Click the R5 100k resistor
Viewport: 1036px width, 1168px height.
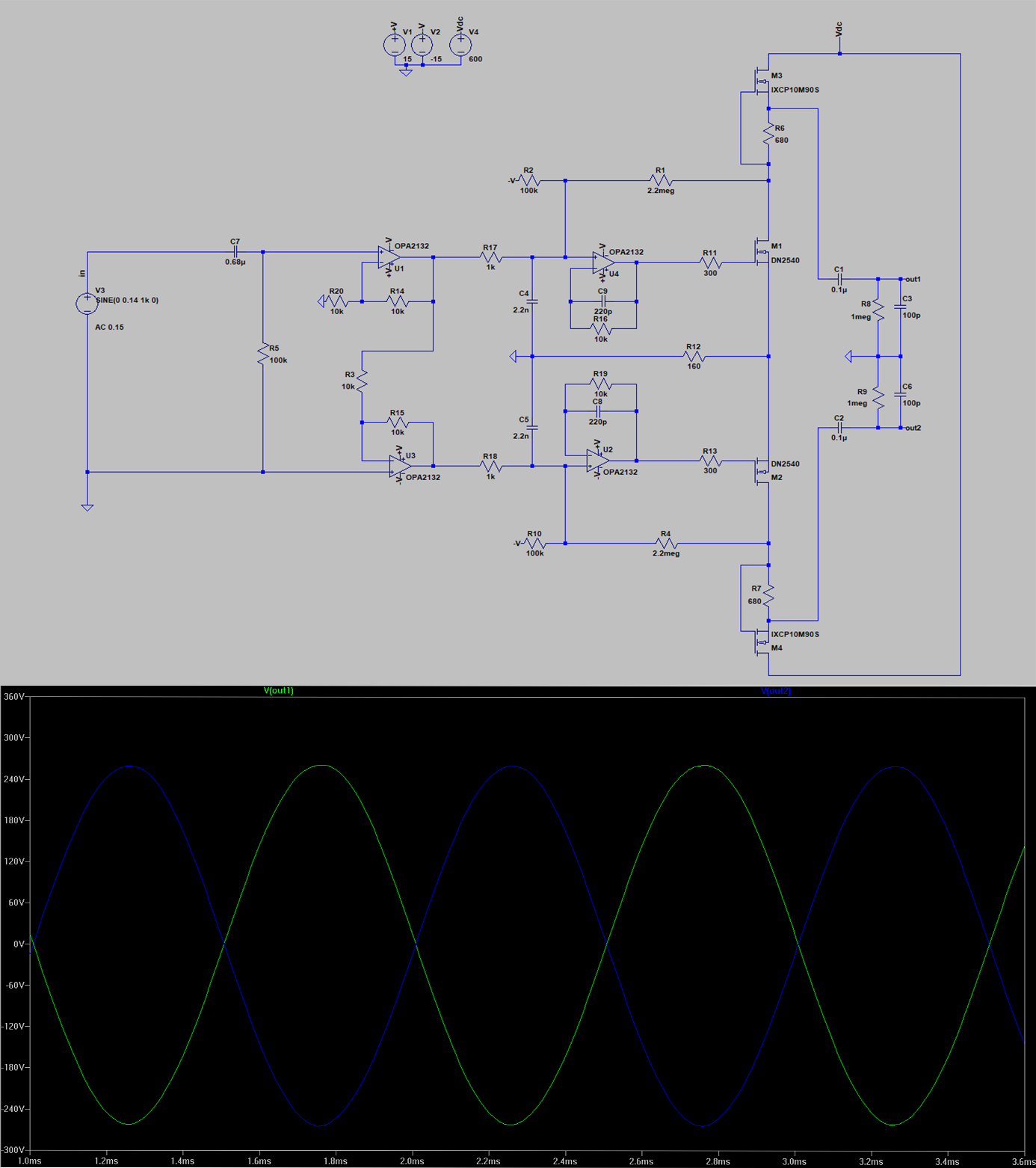pyautogui.click(x=263, y=354)
